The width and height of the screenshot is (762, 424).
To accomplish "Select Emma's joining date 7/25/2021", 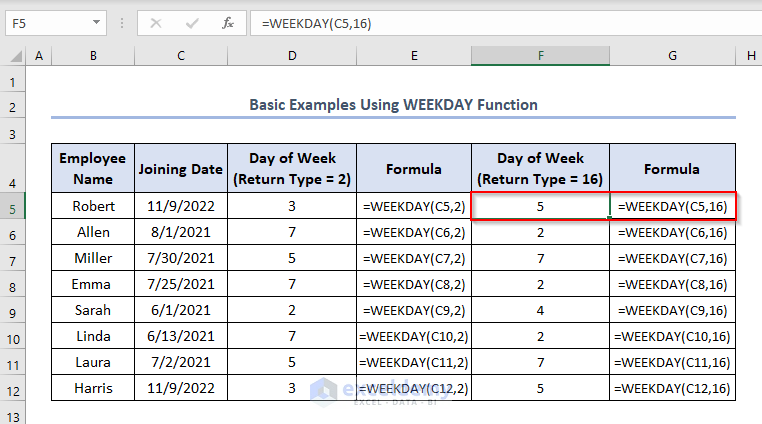I will (x=181, y=284).
